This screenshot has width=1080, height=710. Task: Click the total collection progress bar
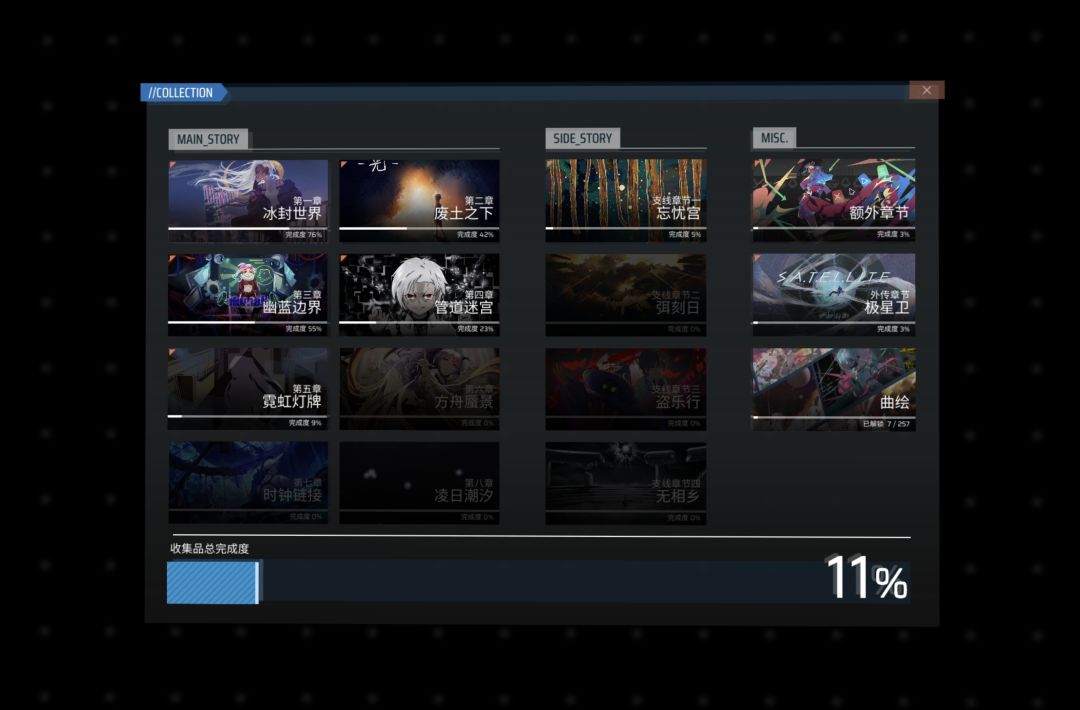click(538, 583)
